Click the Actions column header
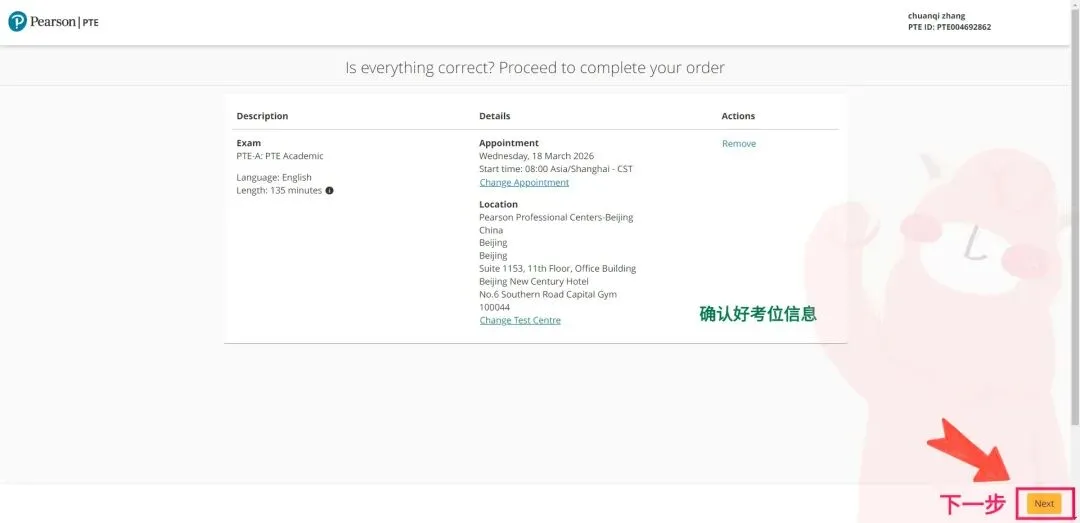 click(738, 116)
